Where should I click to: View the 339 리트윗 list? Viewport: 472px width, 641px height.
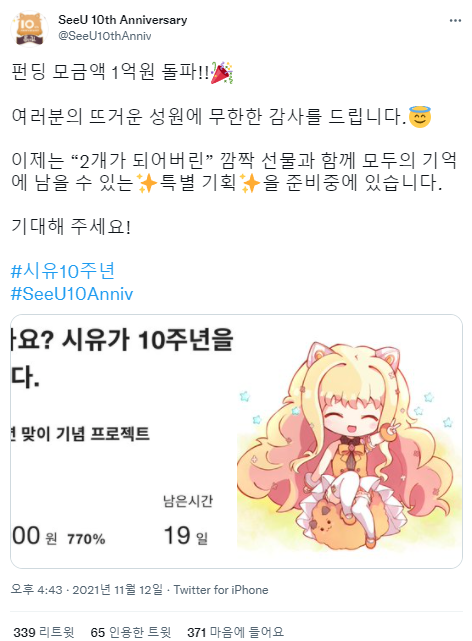44,632
